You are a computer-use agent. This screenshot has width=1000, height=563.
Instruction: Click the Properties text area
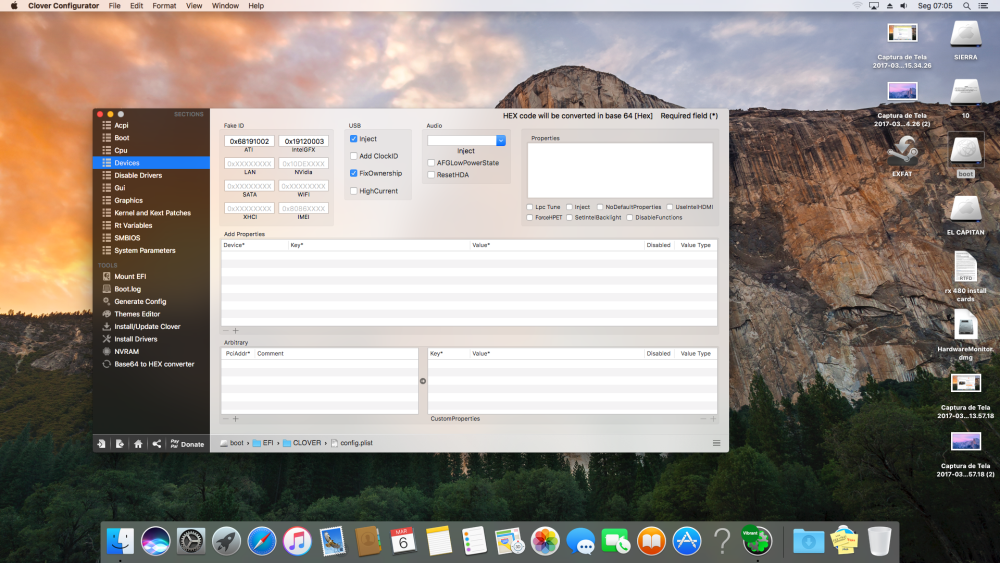point(620,170)
